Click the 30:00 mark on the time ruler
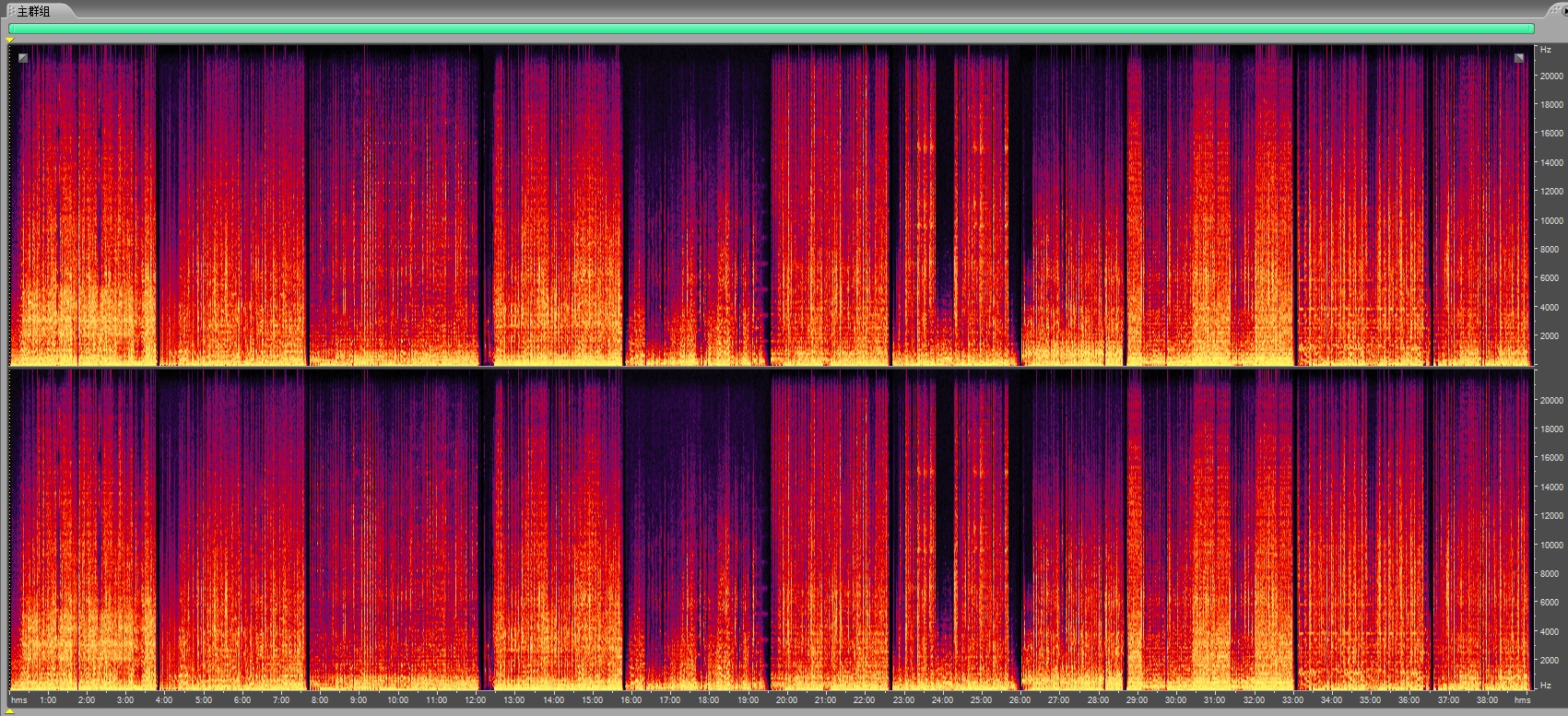Image resolution: width=1568 pixels, height=716 pixels. click(1175, 700)
